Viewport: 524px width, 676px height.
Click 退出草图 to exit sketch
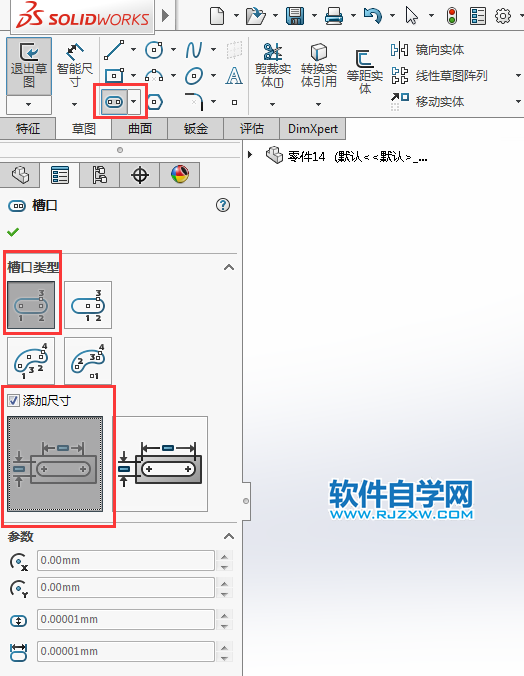tap(29, 66)
